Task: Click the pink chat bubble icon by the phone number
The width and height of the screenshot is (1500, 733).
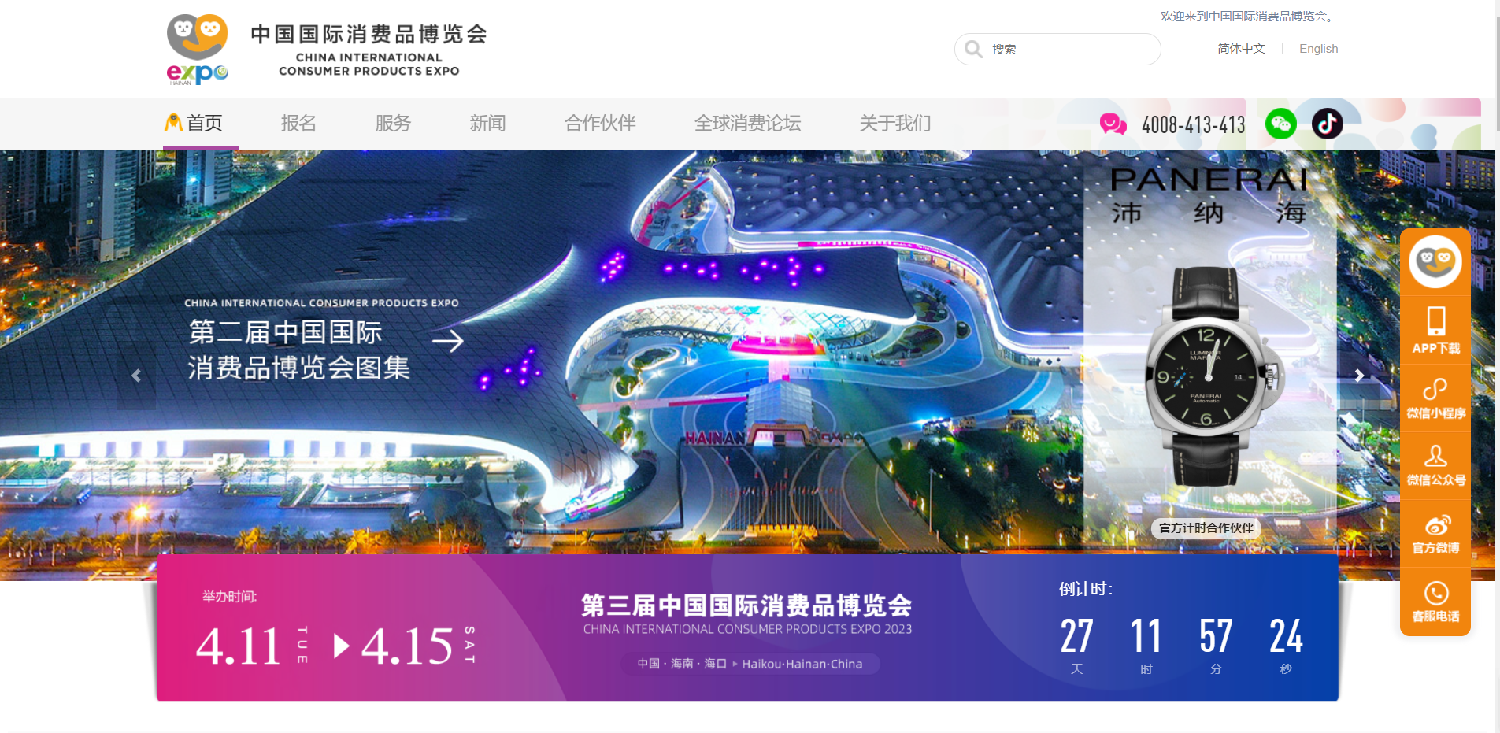Action: (1113, 124)
